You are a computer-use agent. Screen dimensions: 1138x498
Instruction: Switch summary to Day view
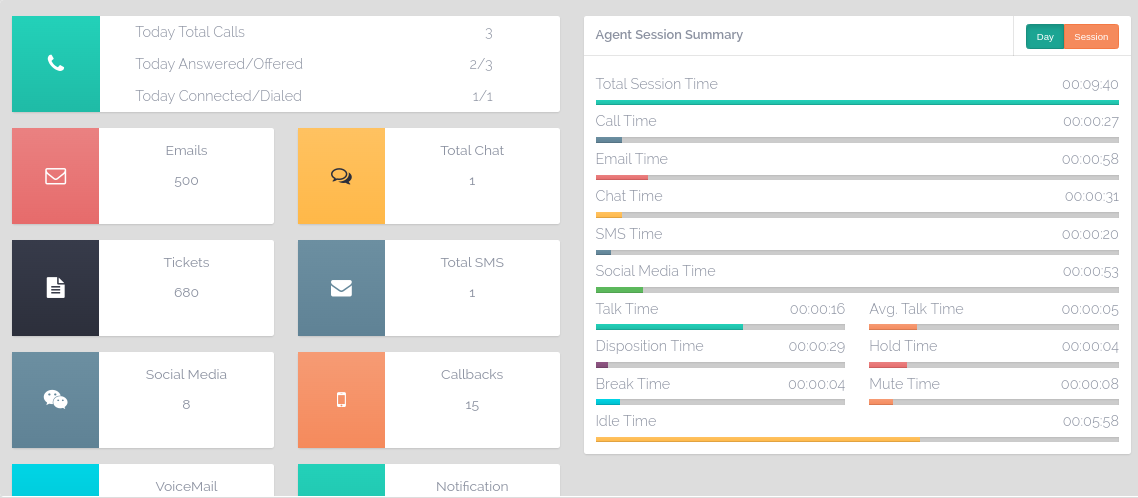(x=1045, y=37)
